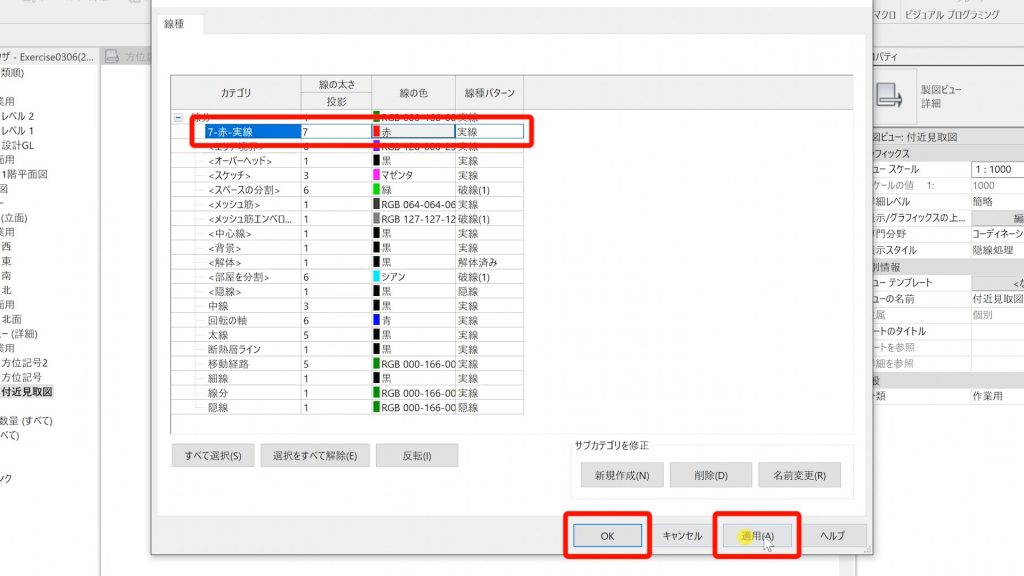Click the 1 : 1000 view scale field

pos(996,170)
